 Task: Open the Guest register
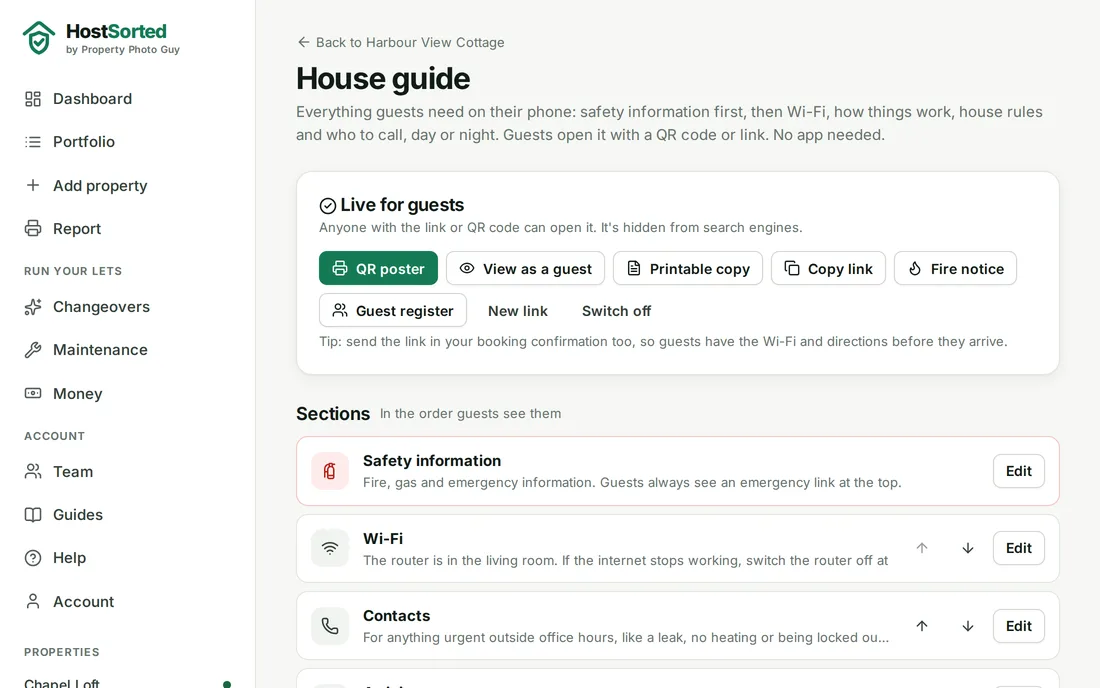[393, 311]
